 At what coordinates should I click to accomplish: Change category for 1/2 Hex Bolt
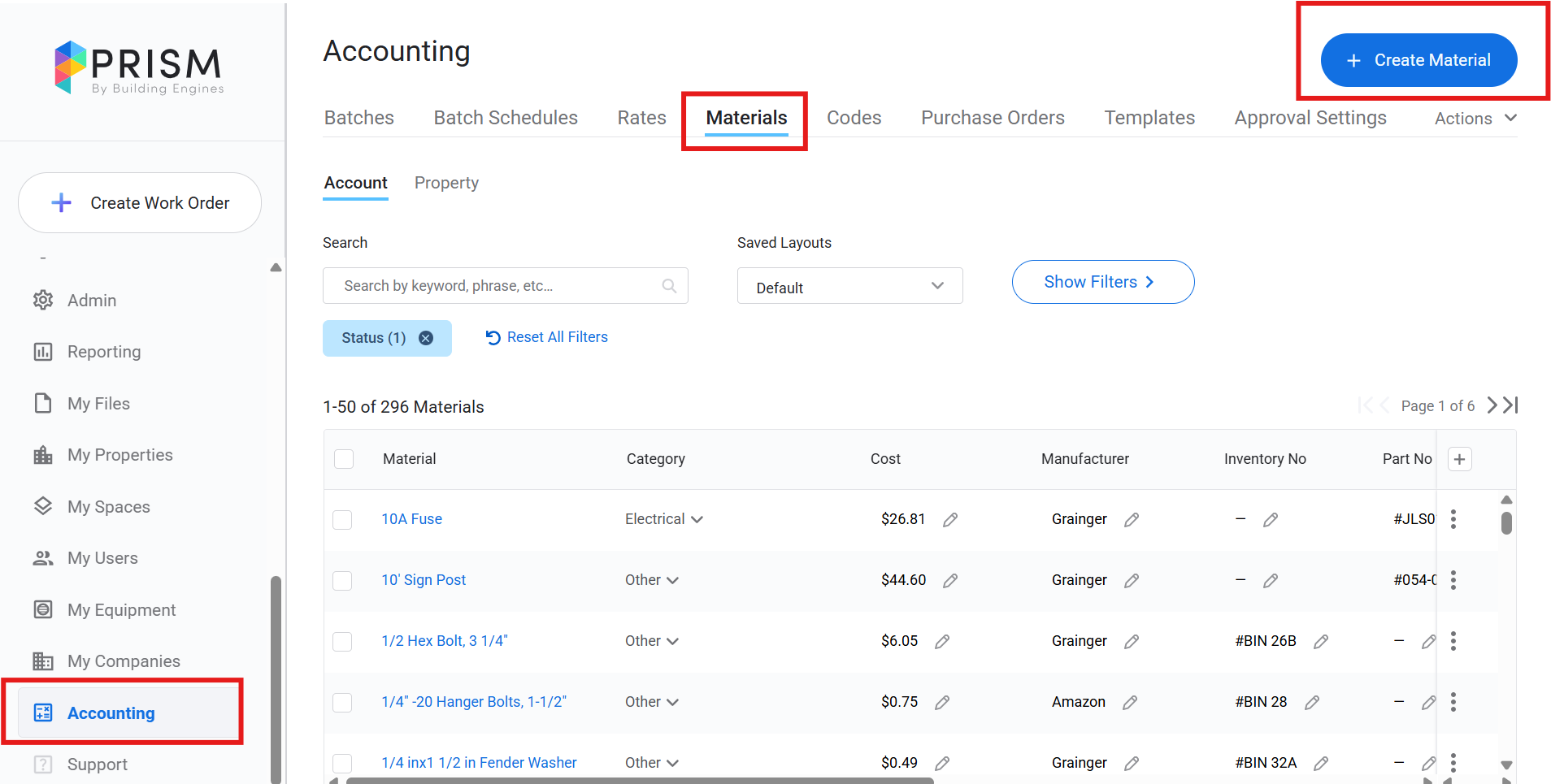point(651,641)
